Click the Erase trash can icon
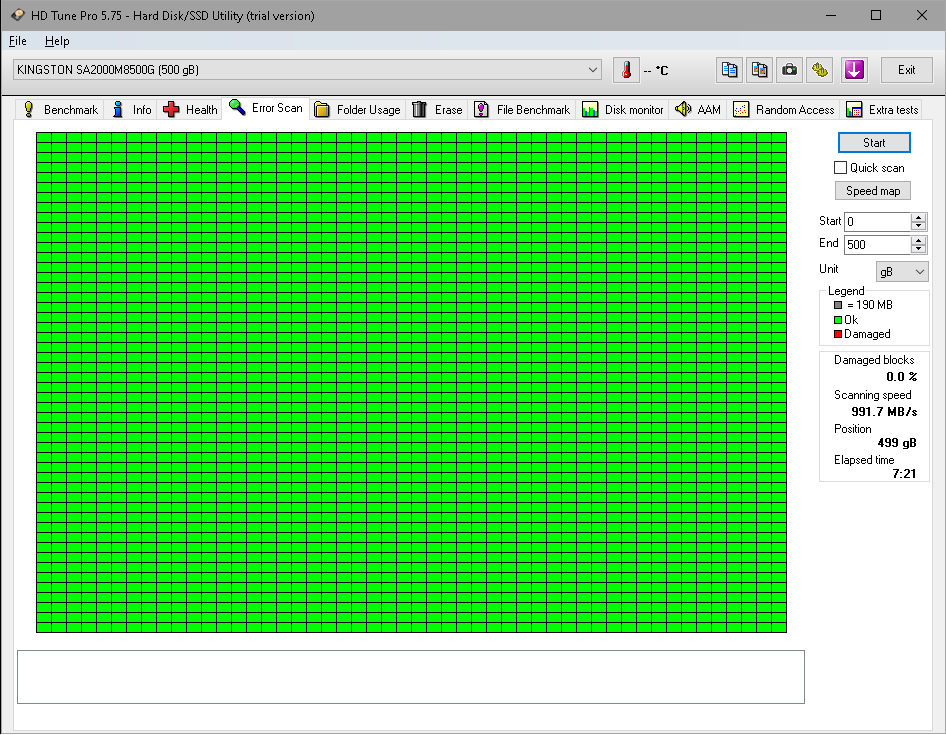The image size is (946, 735). [419, 109]
